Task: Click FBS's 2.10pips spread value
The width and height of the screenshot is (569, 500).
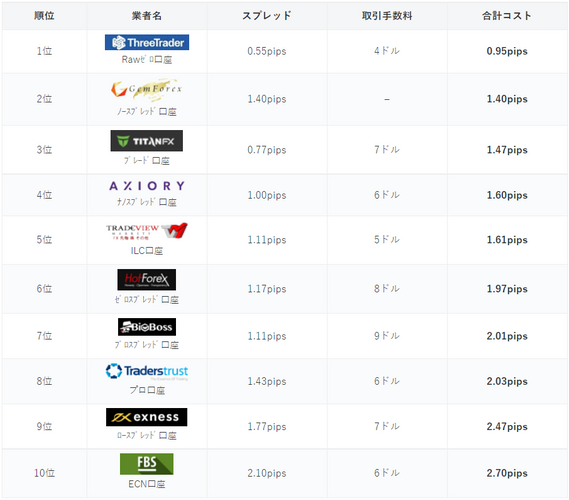Action: point(267,473)
